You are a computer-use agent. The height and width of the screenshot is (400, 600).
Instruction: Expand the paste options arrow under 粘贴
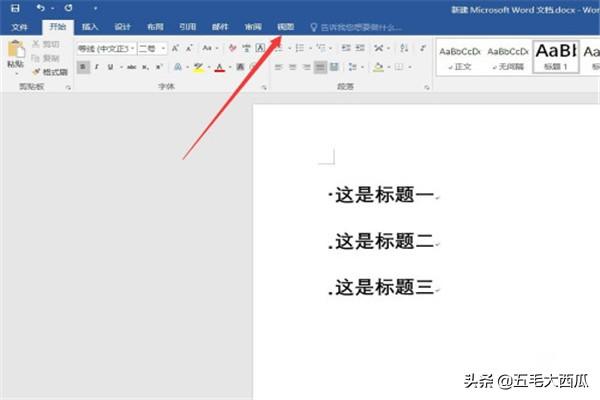tap(16, 72)
